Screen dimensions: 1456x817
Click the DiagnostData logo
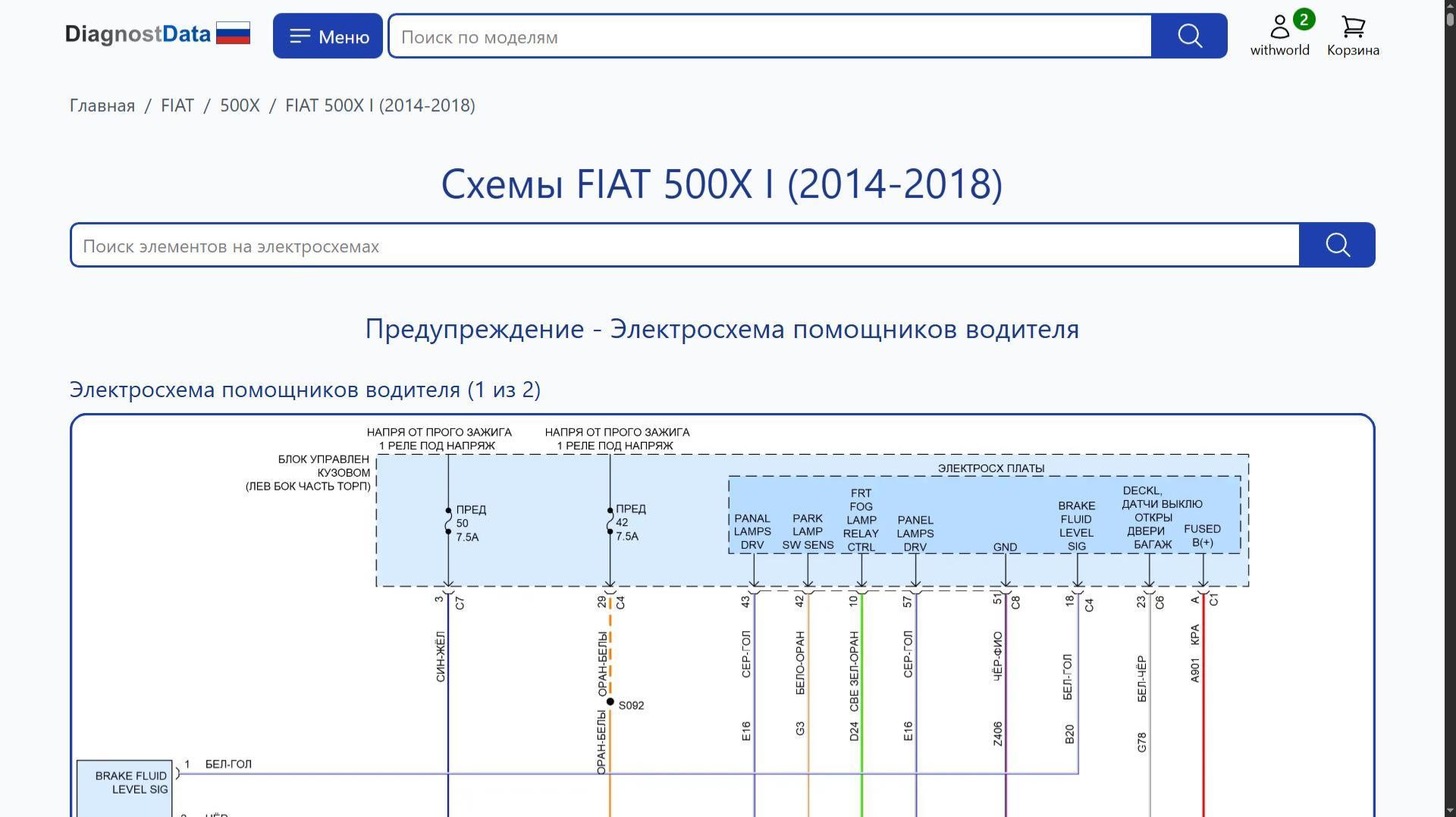(138, 33)
